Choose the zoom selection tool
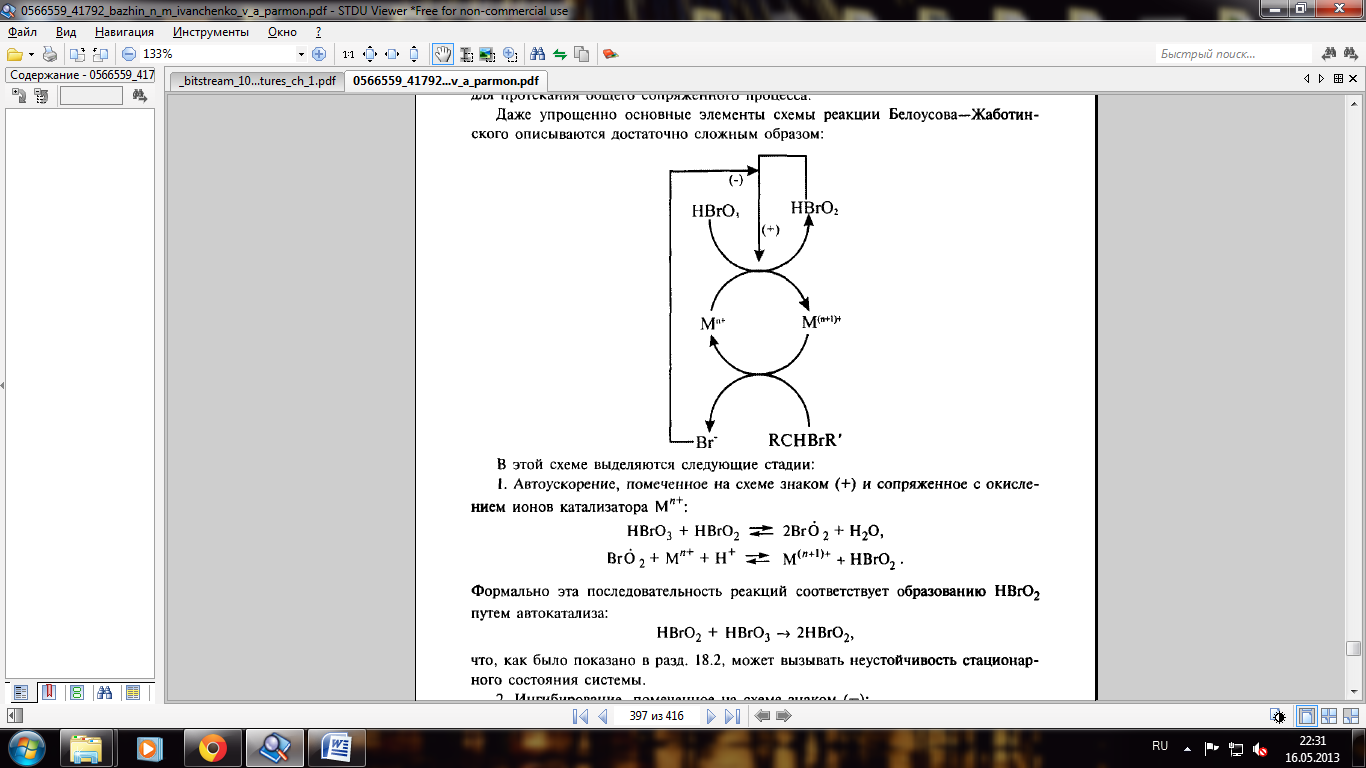 [509, 54]
